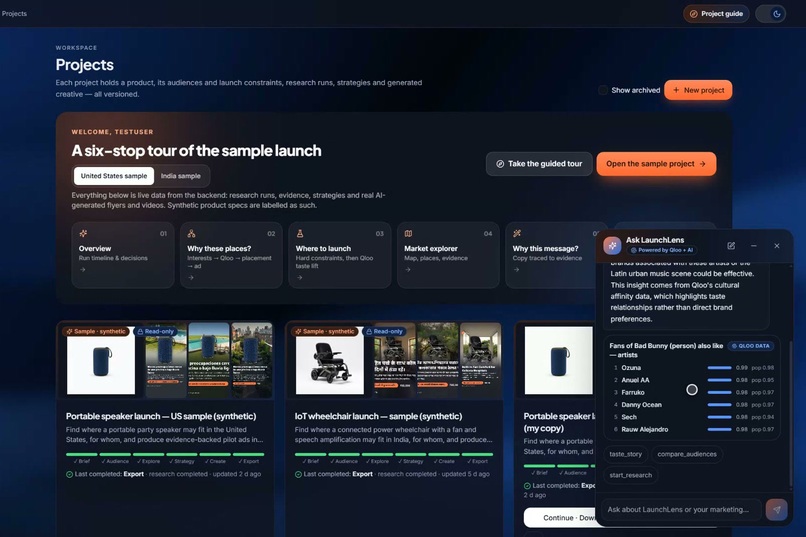Click Anuel AA affinity bar

pyautogui.click(x=719, y=380)
